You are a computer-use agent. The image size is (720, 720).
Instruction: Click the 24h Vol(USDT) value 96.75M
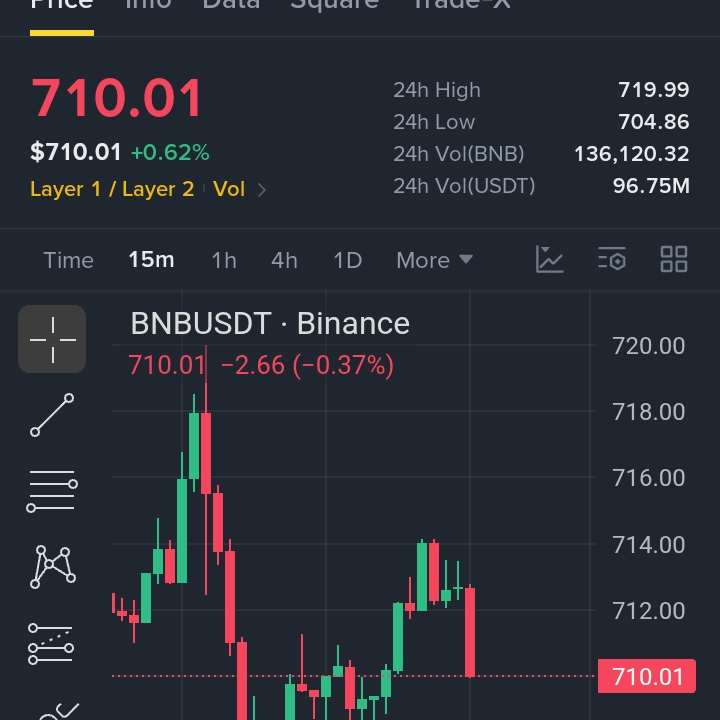pos(651,186)
